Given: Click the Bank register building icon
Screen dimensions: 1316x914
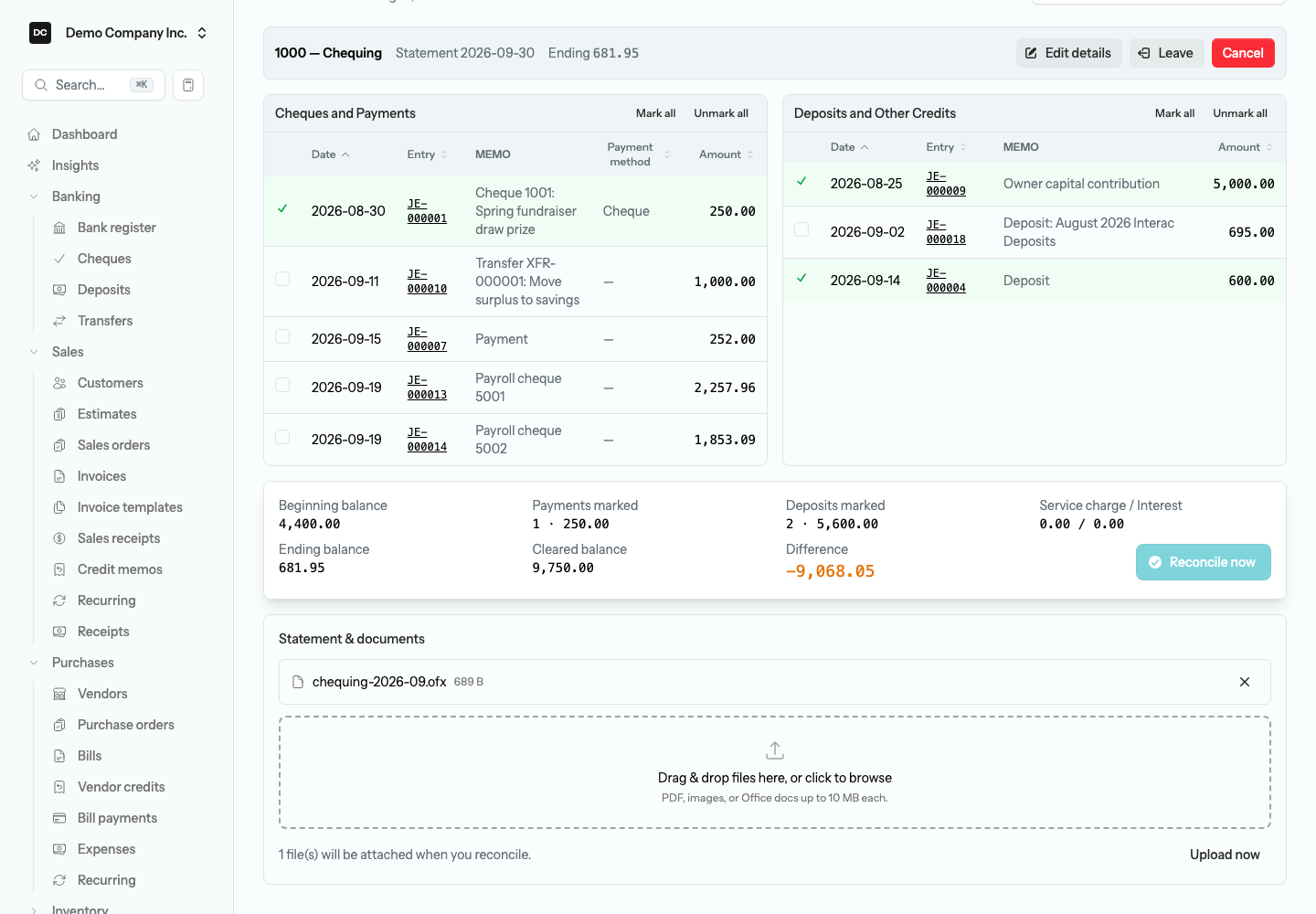Looking at the screenshot, I should tap(59, 228).
